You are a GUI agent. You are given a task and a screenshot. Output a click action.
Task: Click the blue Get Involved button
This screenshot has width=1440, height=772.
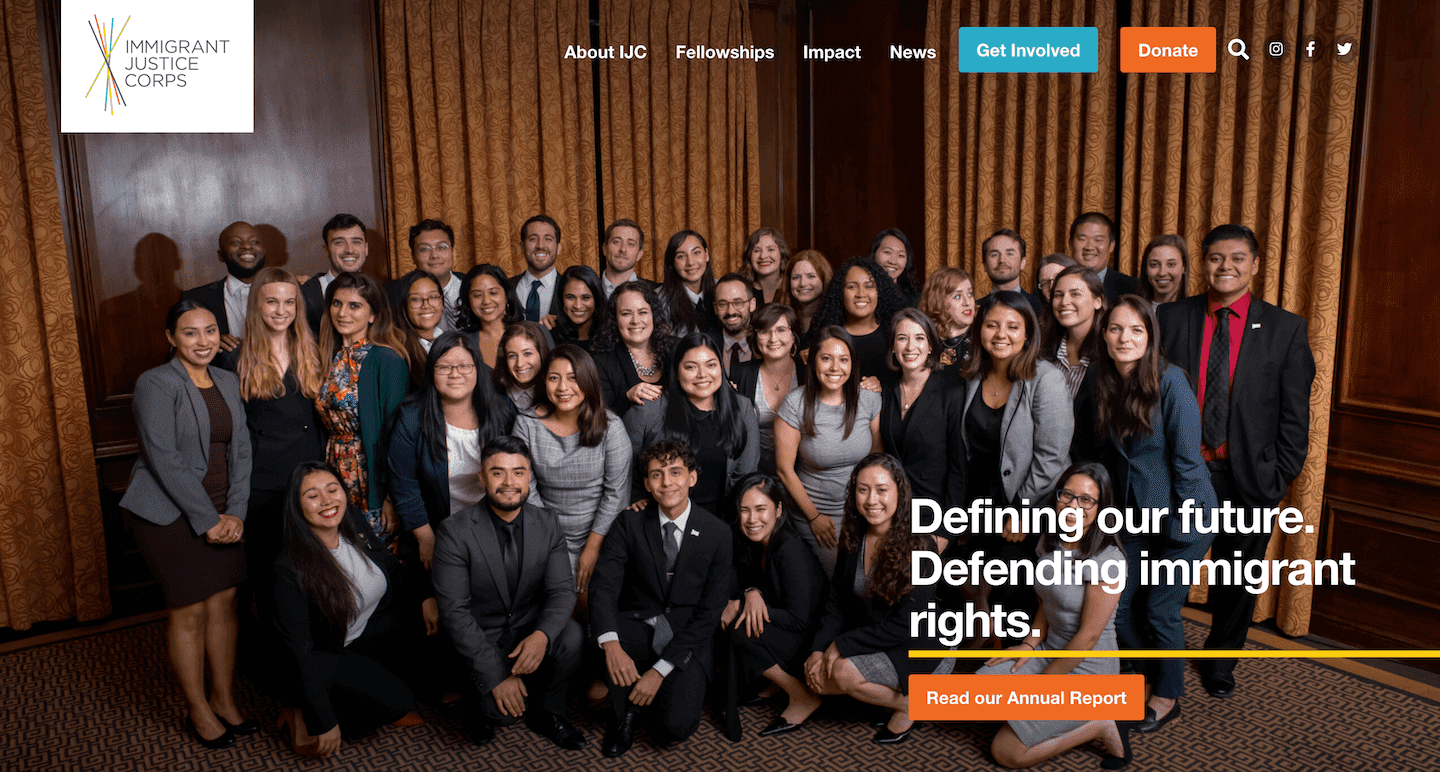1028,50
